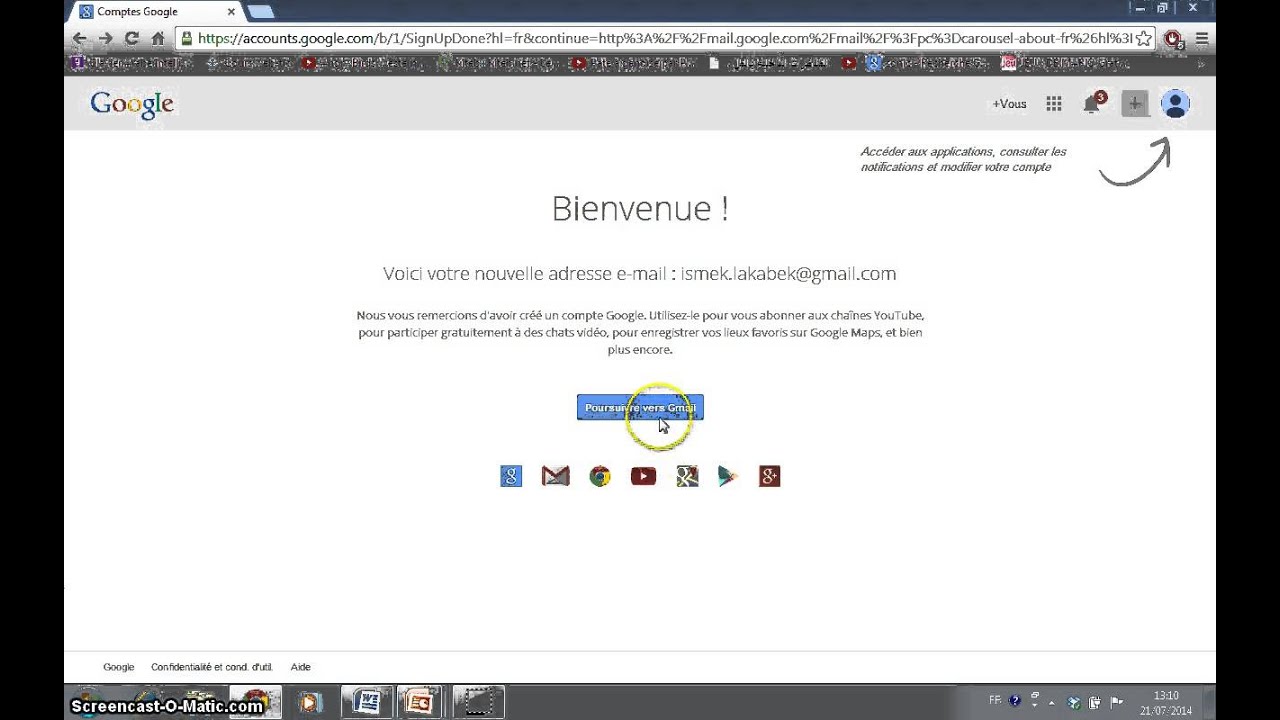Click Poursuivre vers Gmail button

[640, 407]
